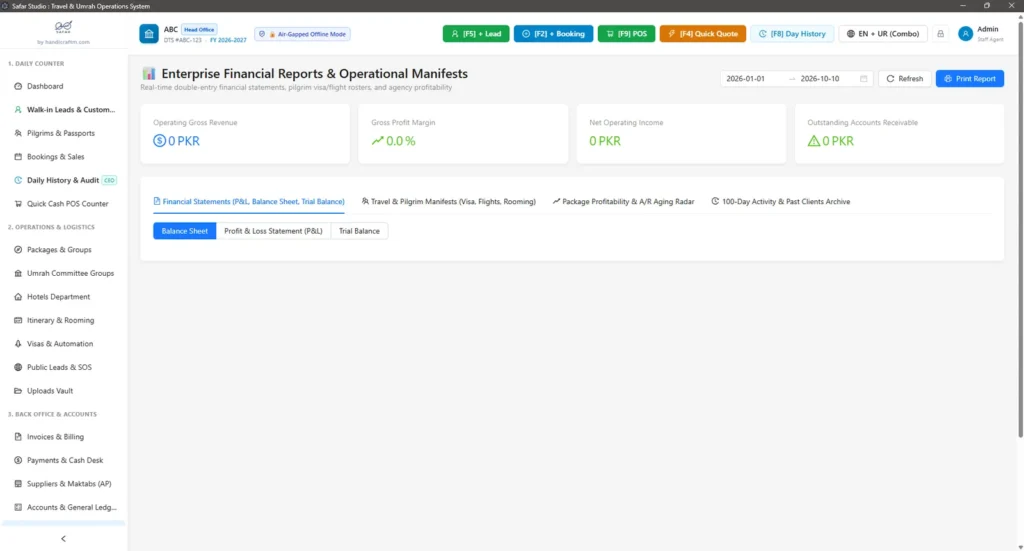Screen dimensions: 1024x551
Task: Click the Refresh button
Action: pos(904,78)
